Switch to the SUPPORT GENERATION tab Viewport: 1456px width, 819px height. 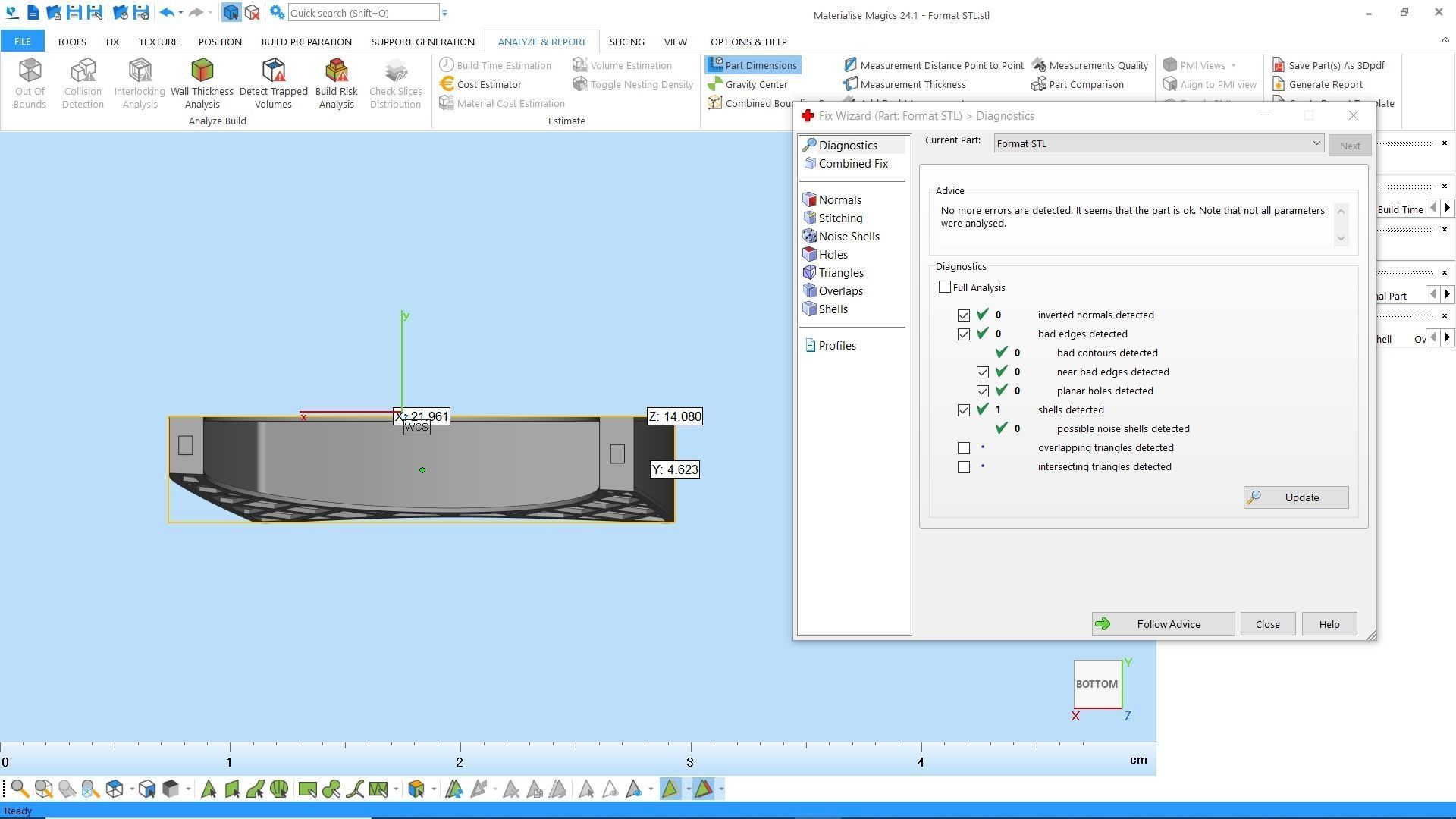(x=422, y=42)
